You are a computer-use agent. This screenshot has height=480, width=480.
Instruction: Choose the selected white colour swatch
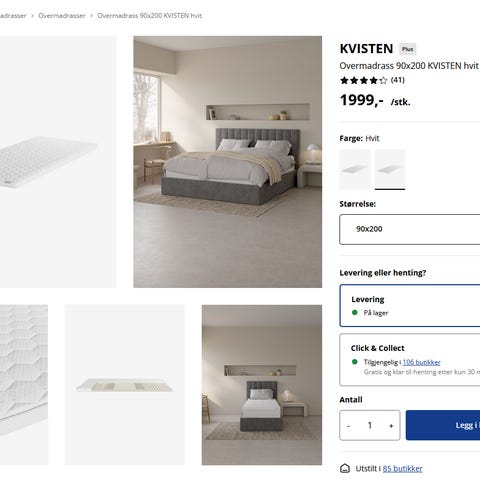390,169
